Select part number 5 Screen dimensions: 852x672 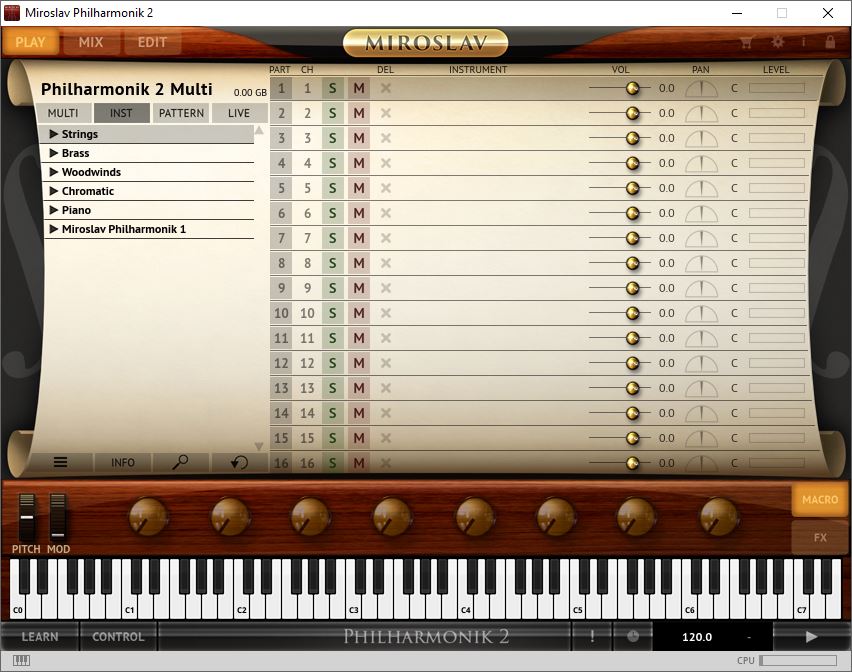pos(281,188)
